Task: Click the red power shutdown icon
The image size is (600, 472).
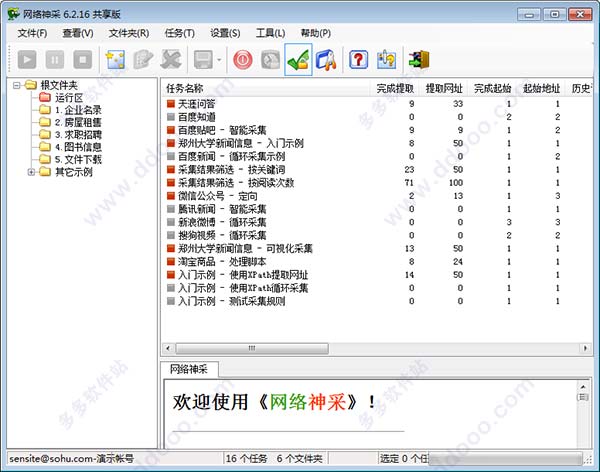Action: pos(243,60)
